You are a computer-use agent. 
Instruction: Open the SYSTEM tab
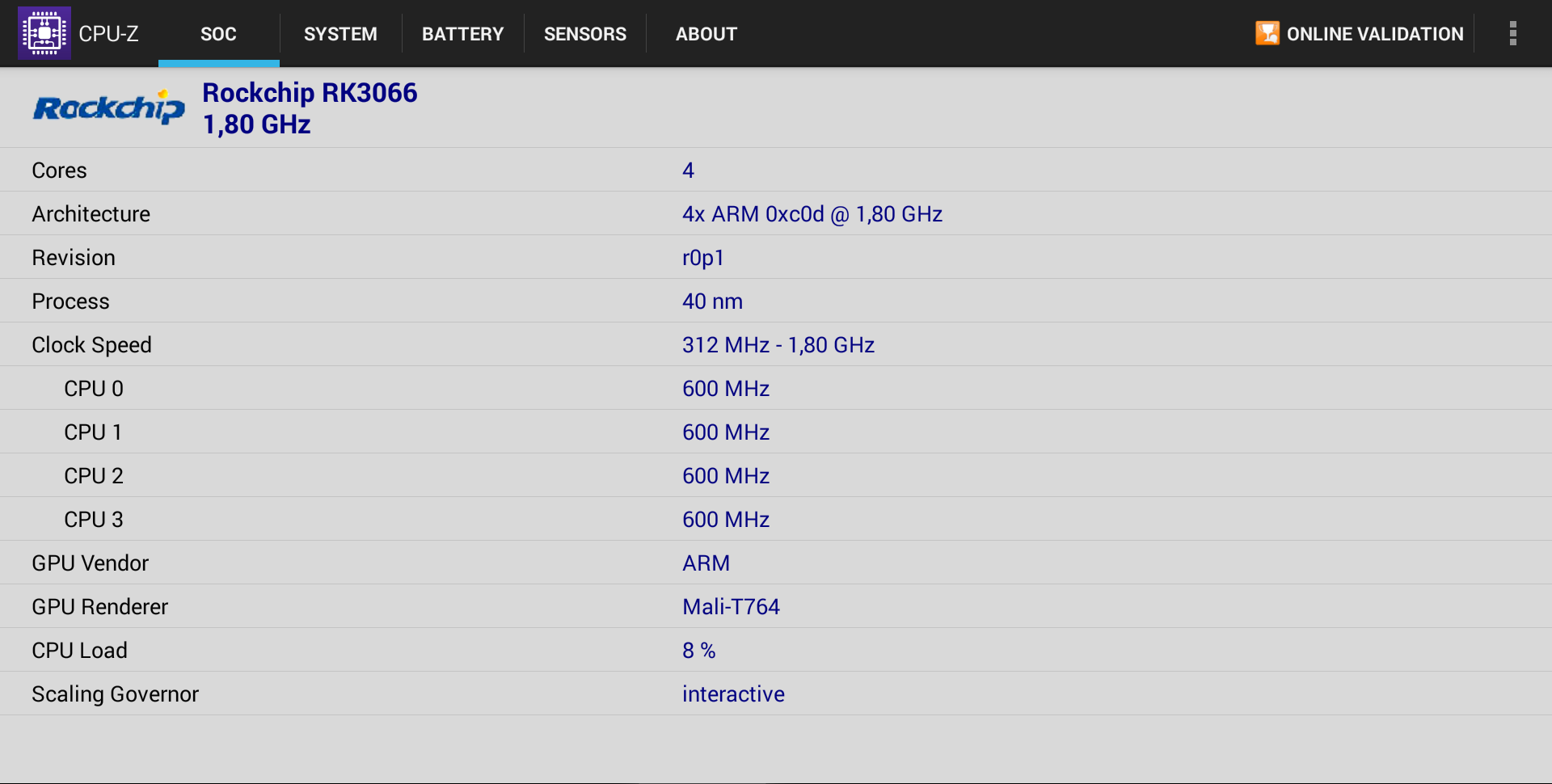click(x=340, y=34)
